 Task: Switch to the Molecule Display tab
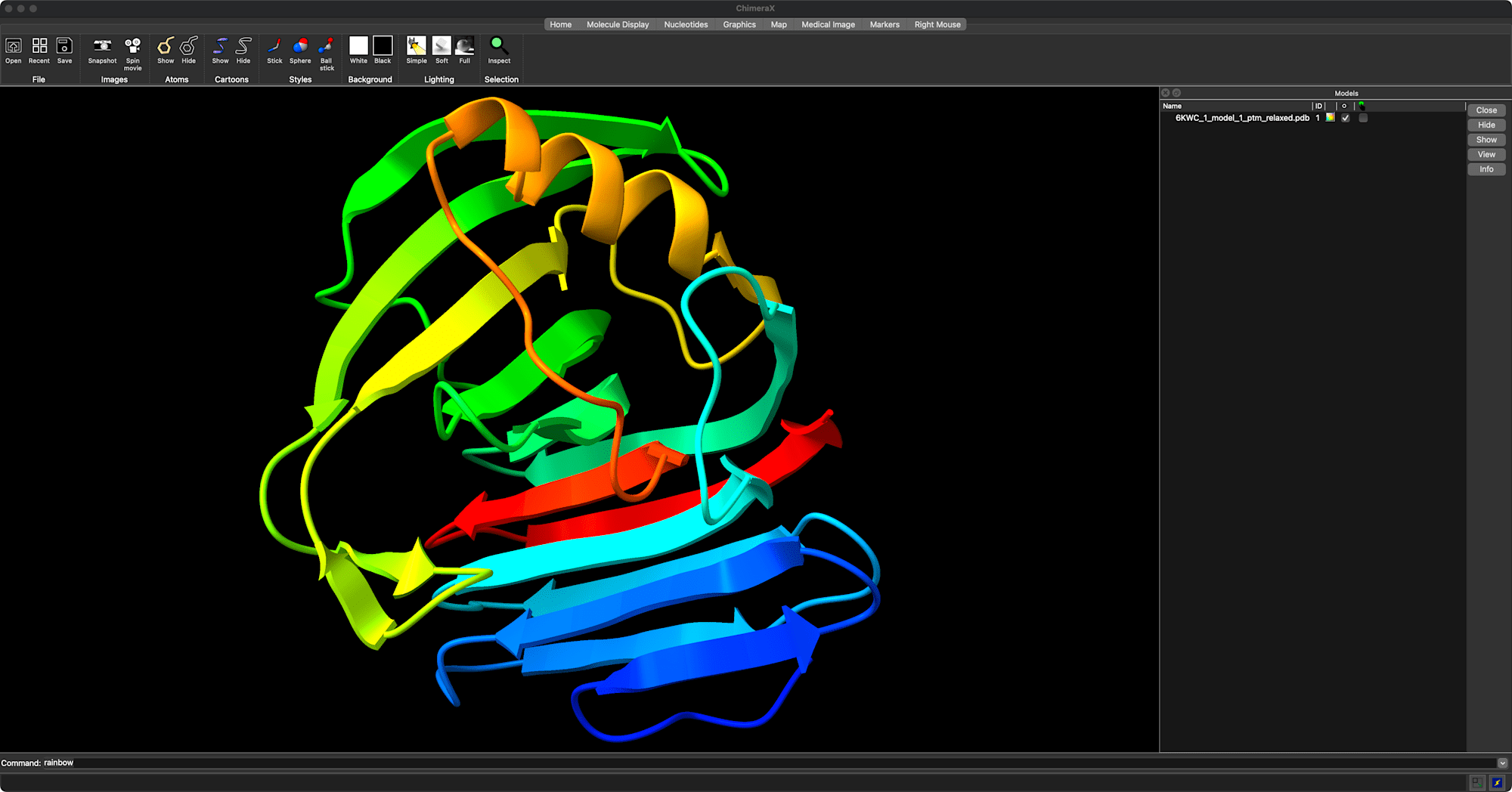pyautogui.click(x=618, y=24)
